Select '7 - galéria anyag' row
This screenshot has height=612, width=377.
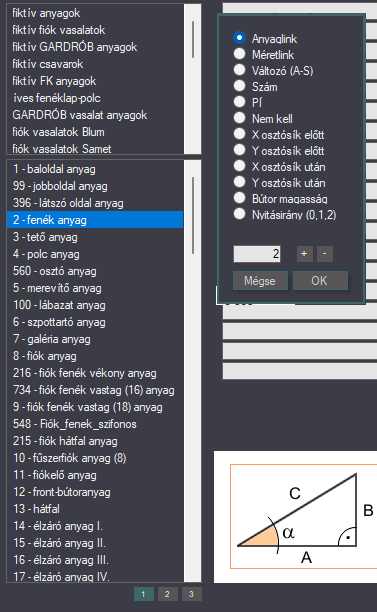coord(95,339)
